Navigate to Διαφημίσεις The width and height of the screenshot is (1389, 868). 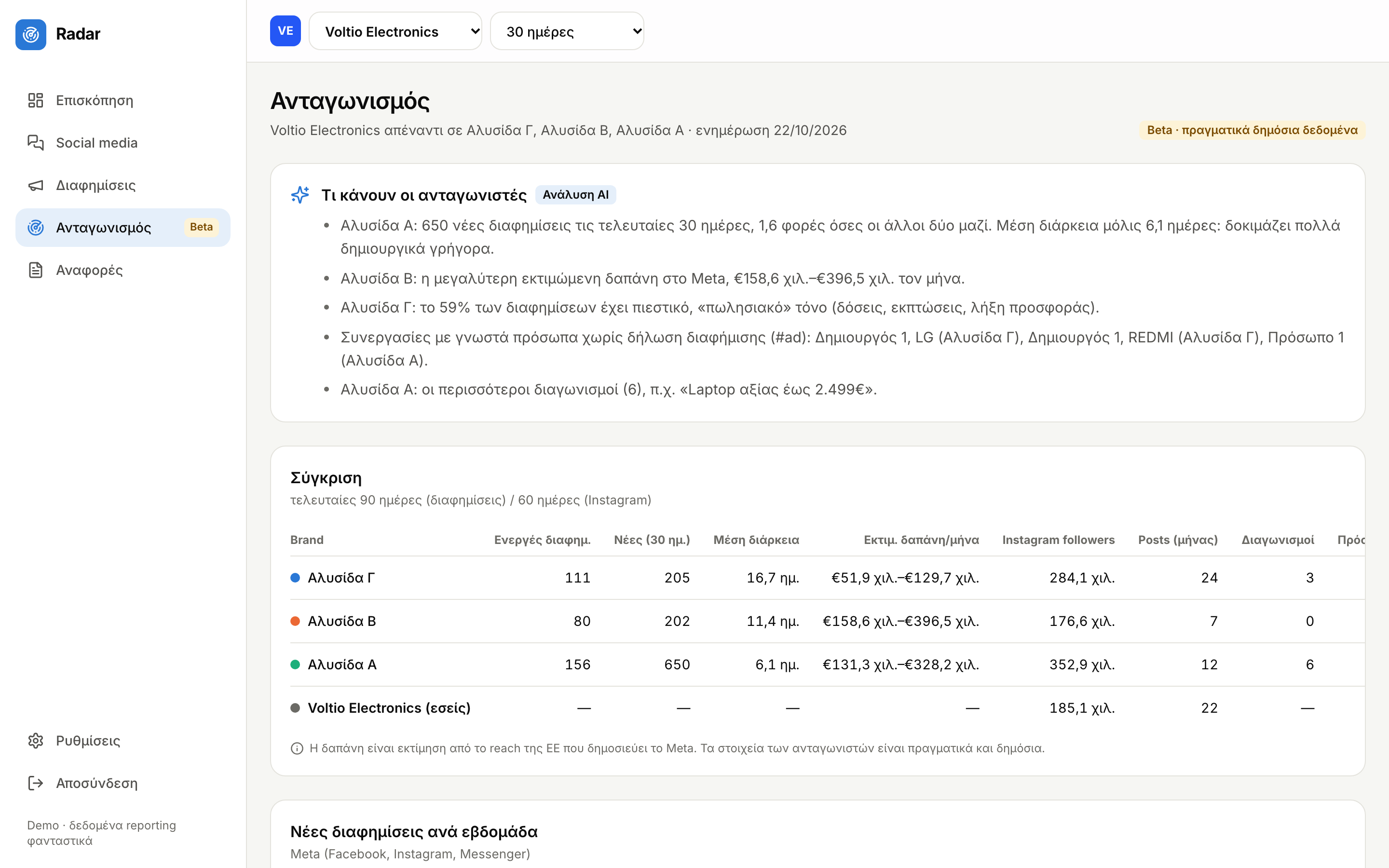pos(123,186)
